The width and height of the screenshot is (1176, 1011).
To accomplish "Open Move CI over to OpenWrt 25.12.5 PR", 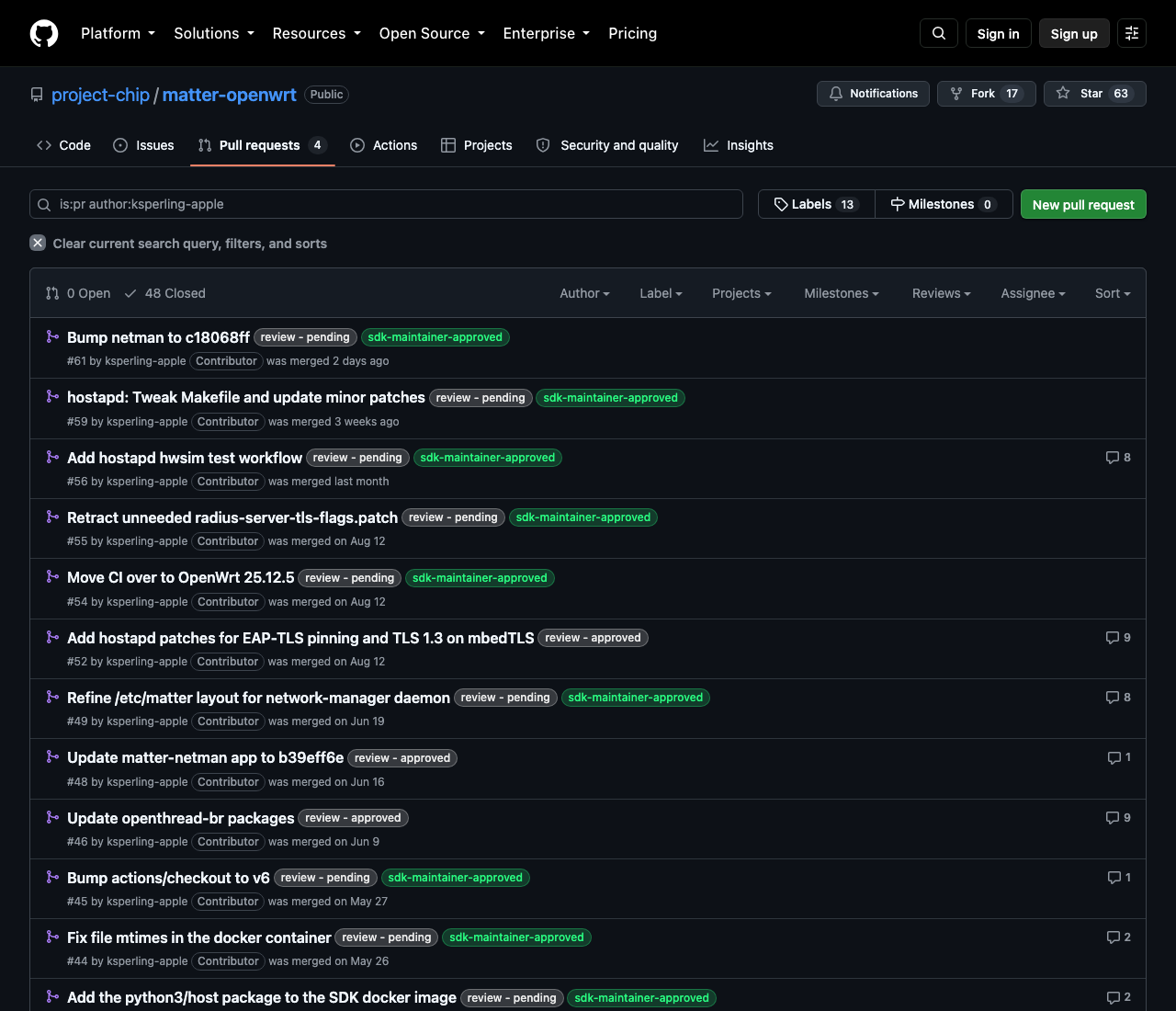I will (181, 577).
